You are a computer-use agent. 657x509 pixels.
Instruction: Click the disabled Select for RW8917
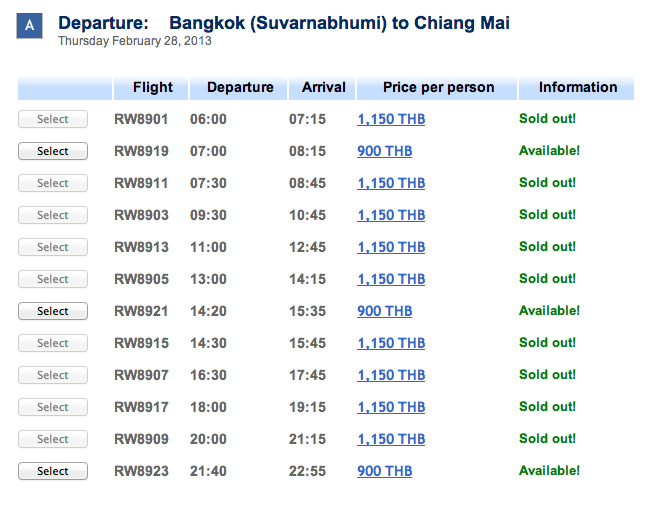[53, 407]
